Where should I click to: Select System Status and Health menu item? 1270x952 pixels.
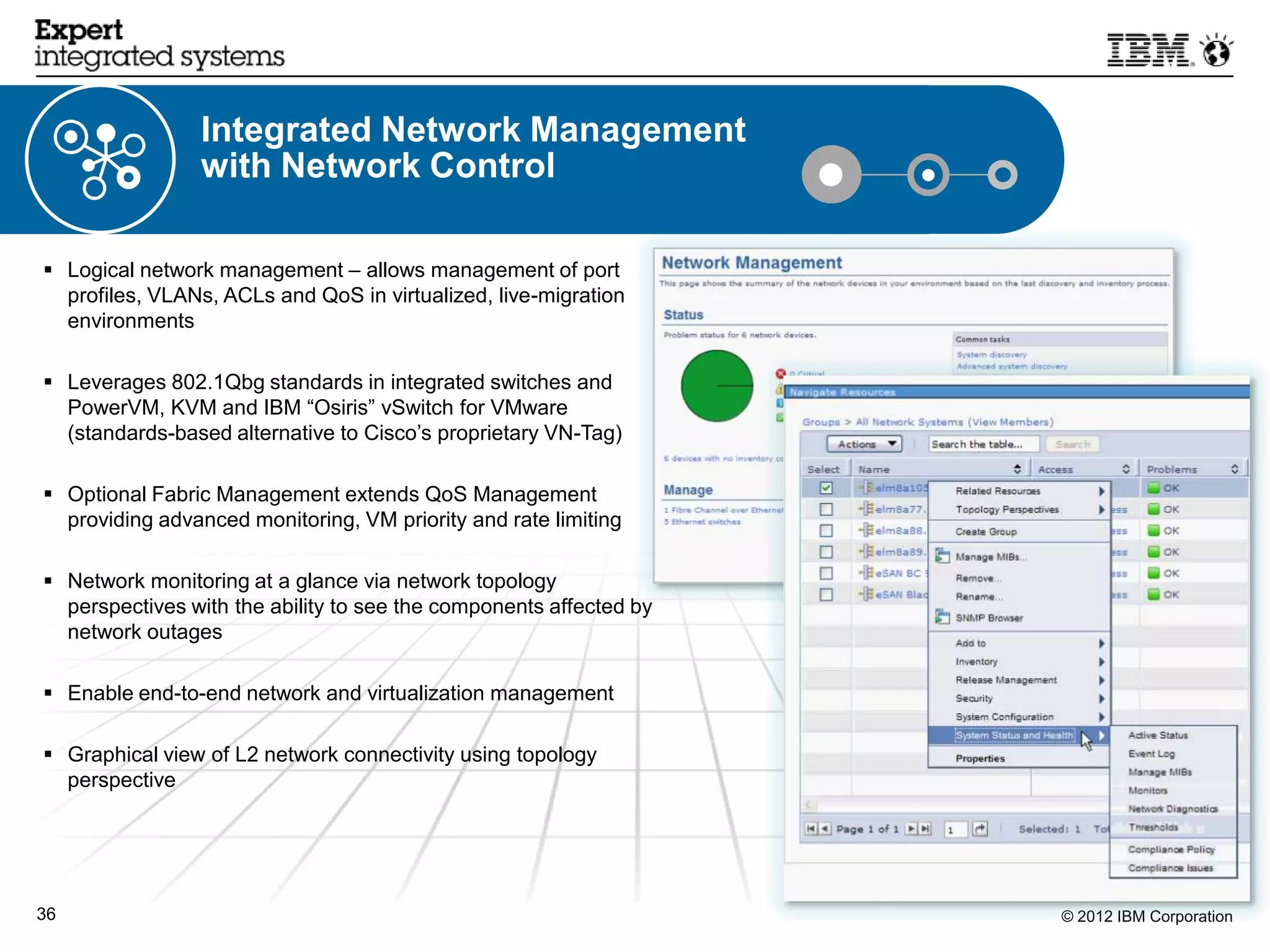1019,736
